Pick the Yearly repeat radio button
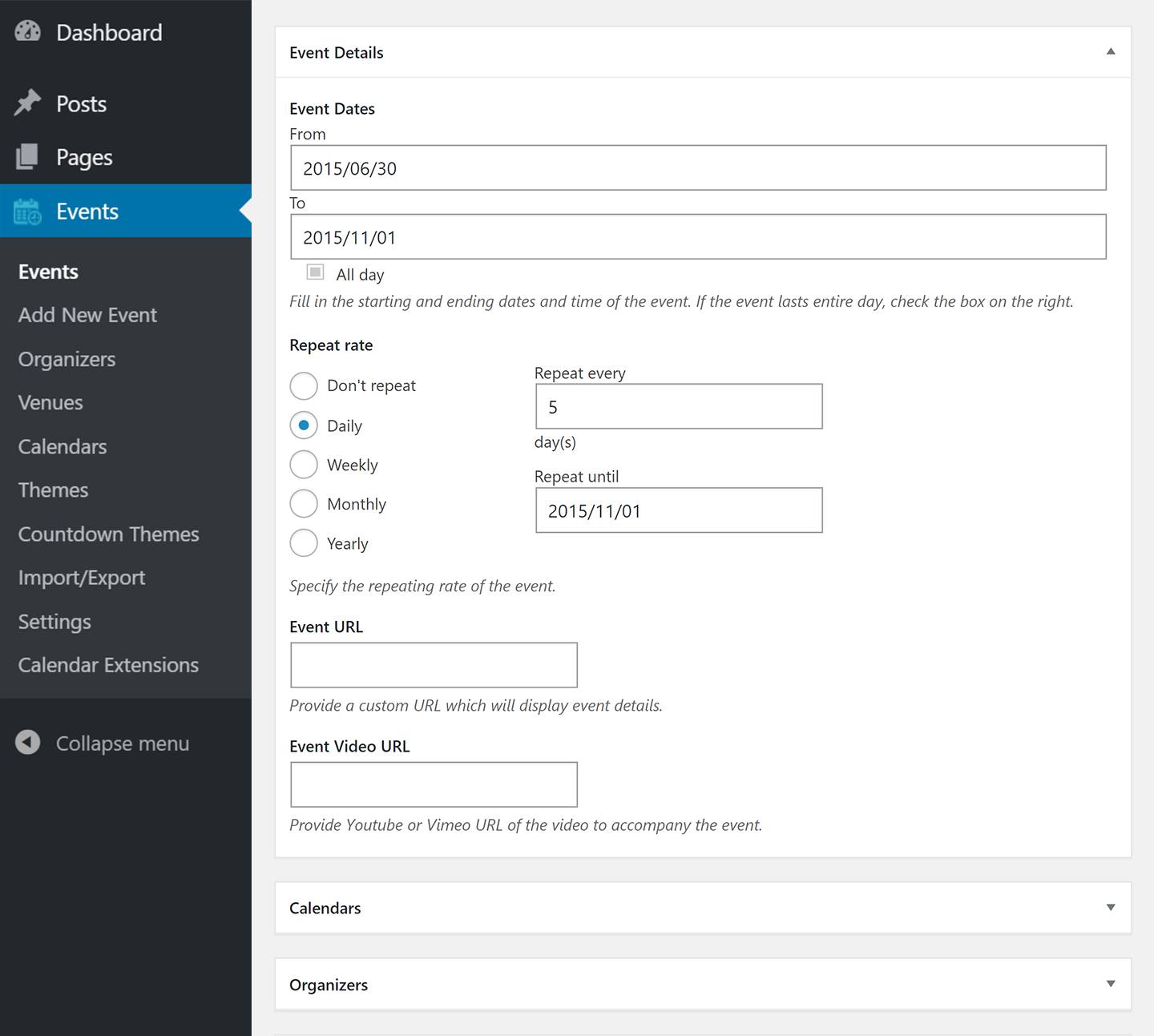This screenshot has height=1036, width=1154. tap(304, 543)
